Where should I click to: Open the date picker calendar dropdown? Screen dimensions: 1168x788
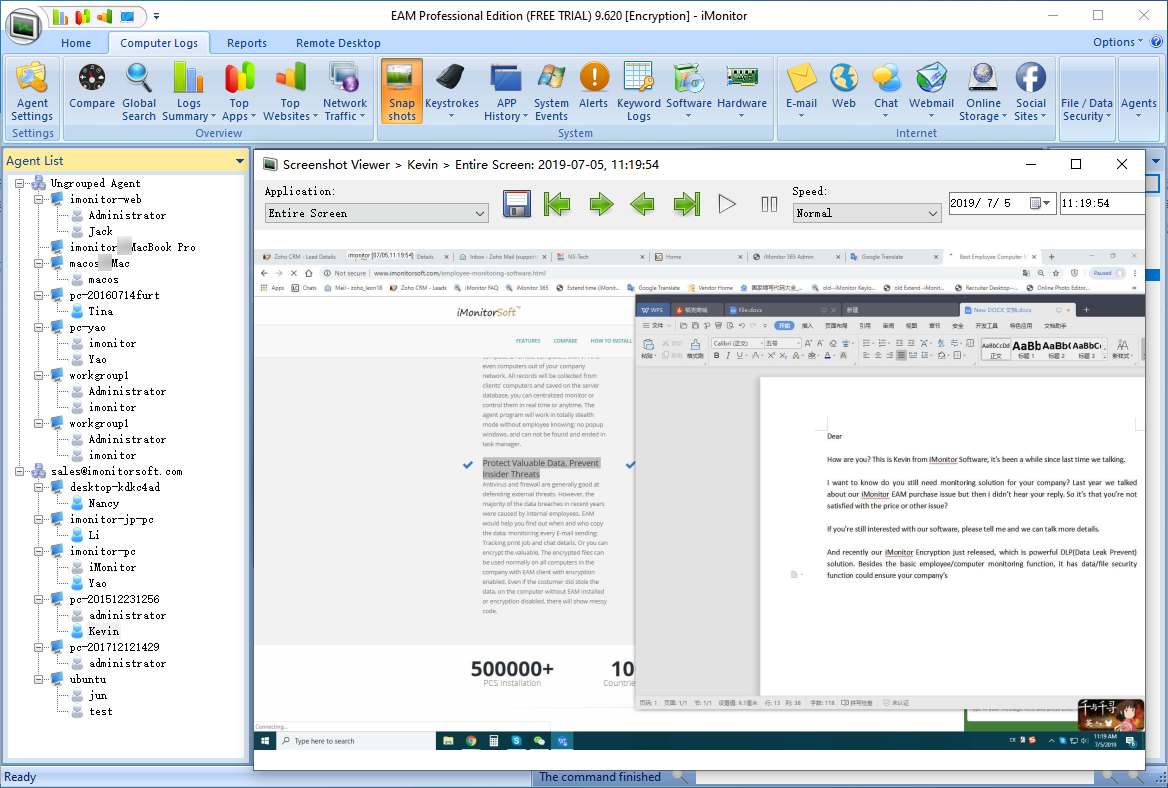click(x=1040, y=203)
